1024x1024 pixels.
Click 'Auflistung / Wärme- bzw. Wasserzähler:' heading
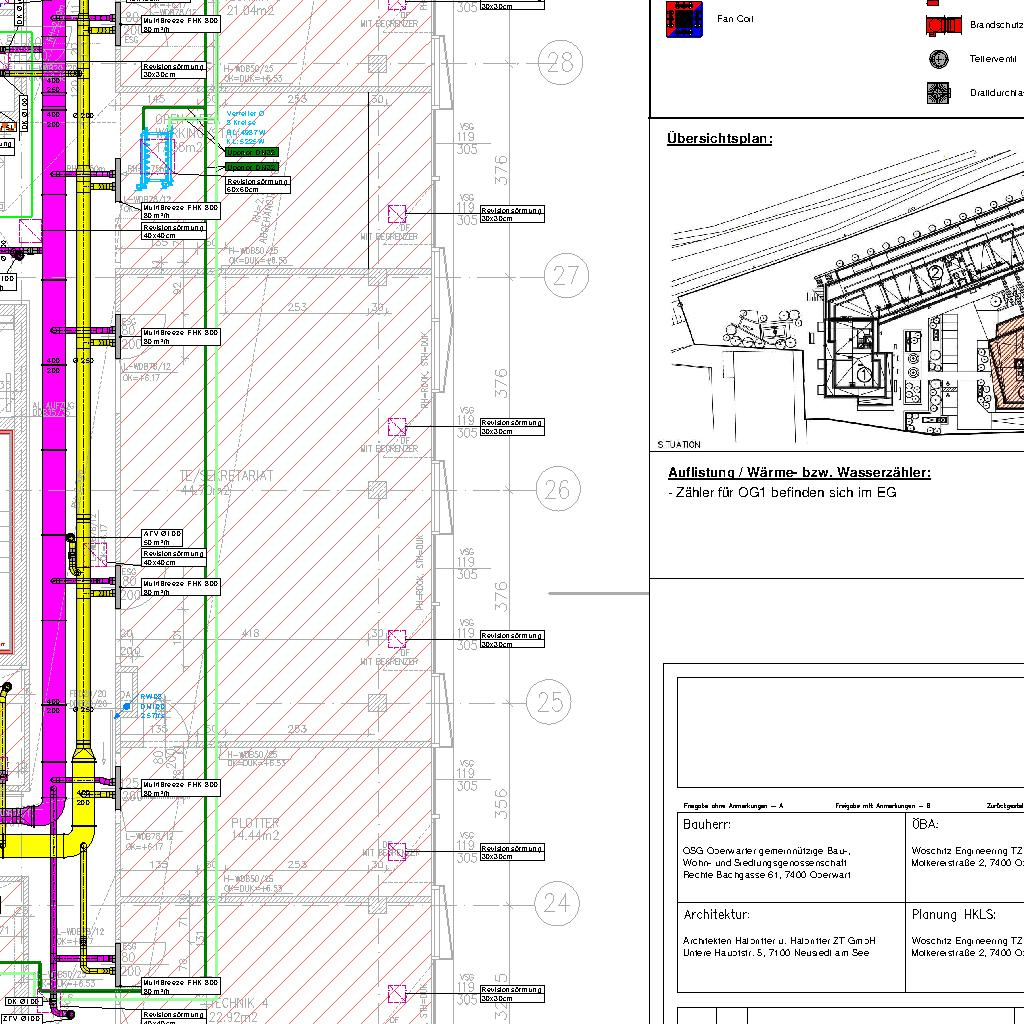[799, 472]
